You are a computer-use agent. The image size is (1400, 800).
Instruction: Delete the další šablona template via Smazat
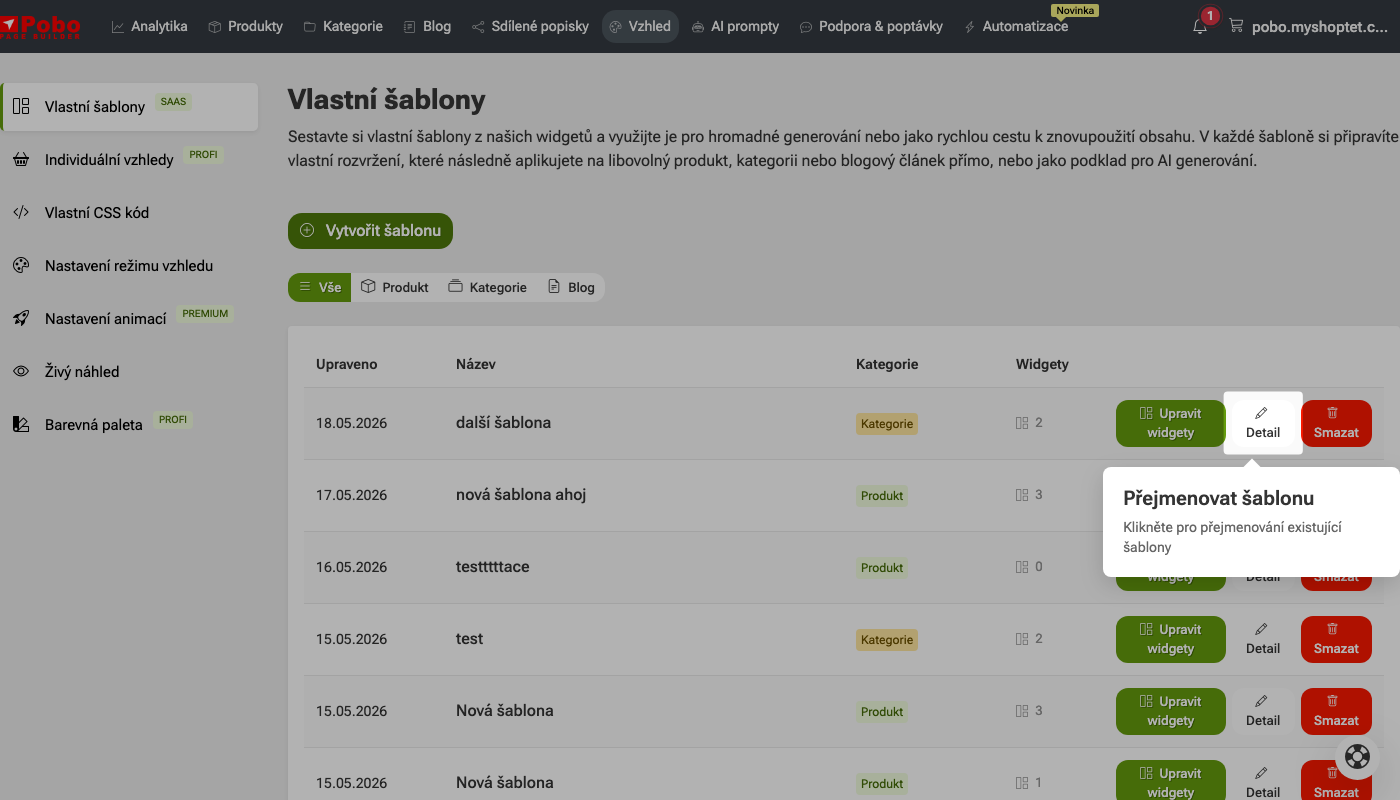coord(1336,423)
